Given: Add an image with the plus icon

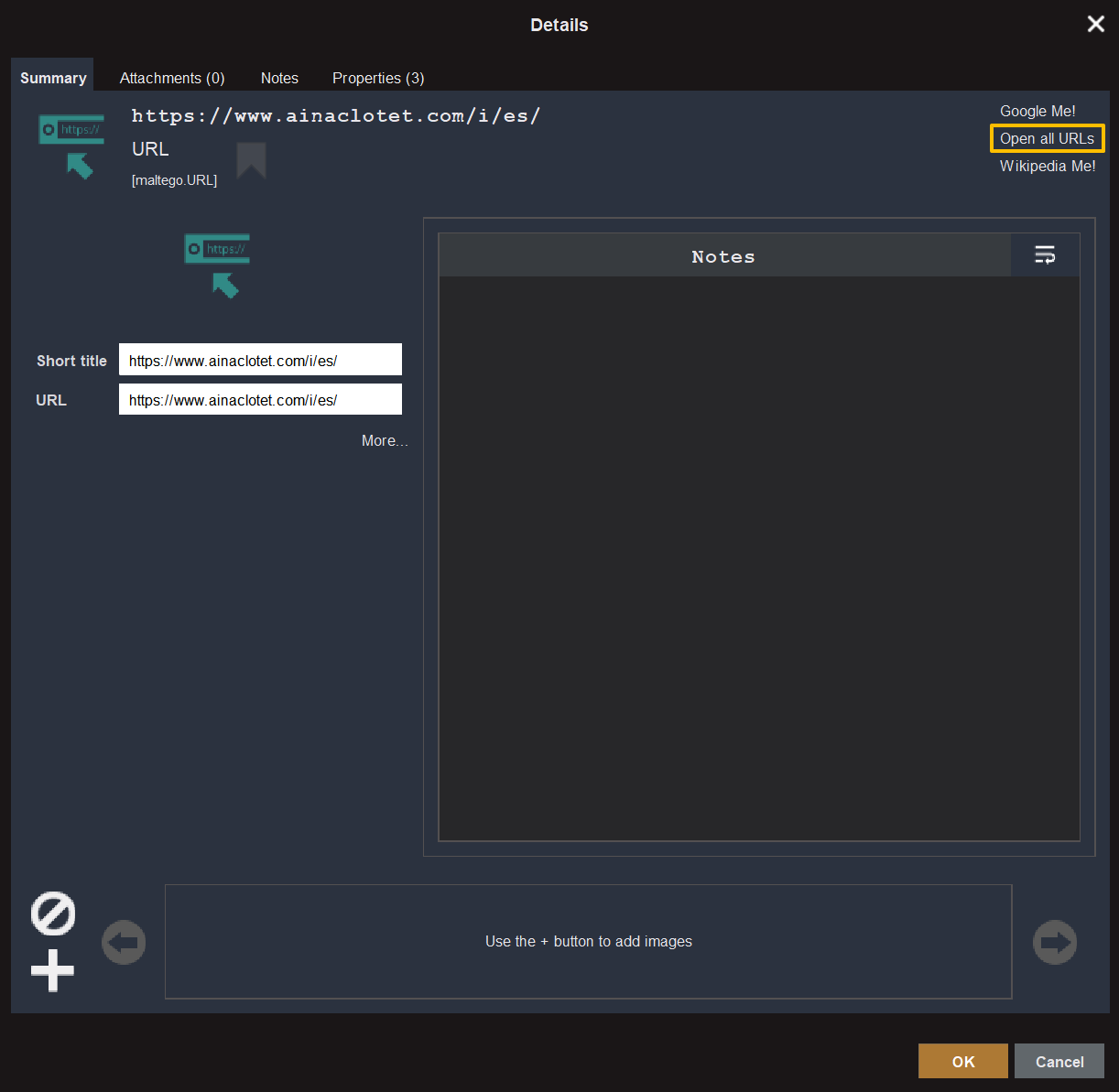Looking at the screenshot, I should pos(53,970).
